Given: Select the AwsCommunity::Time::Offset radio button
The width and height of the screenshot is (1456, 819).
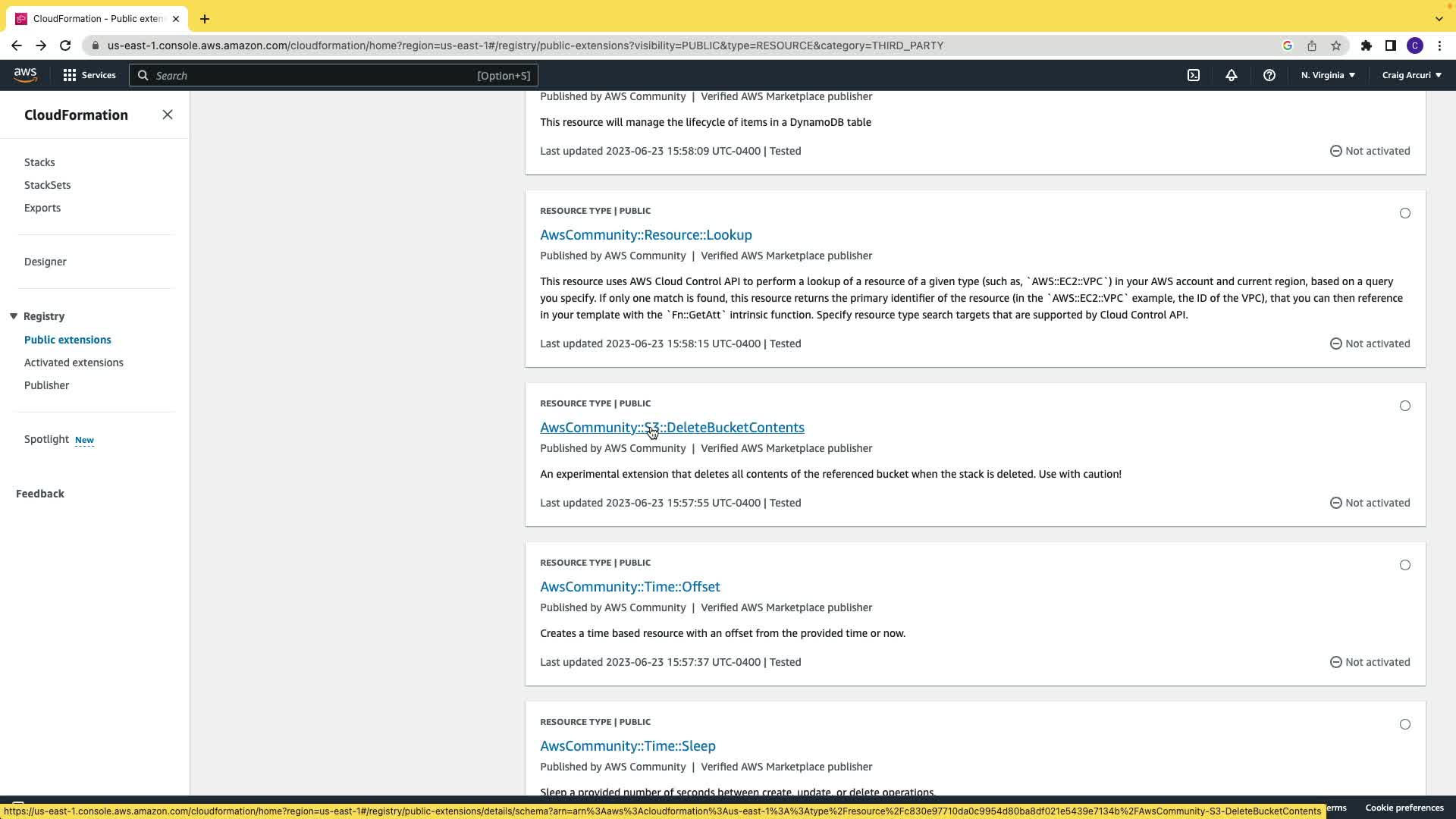Looking at the screenshot, I should pyautogui.click(x=1405, y=565).
